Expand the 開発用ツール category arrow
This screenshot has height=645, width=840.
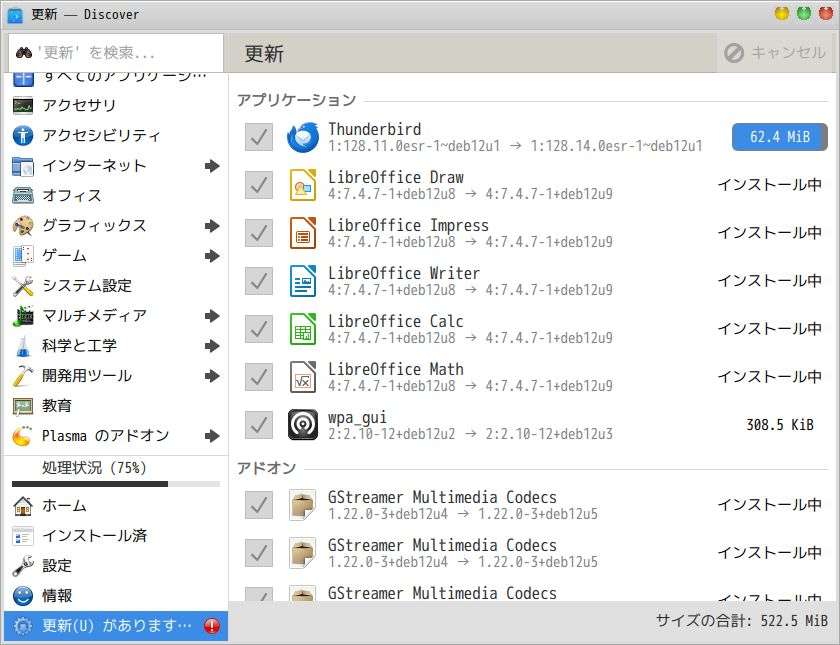click(212, 376)
